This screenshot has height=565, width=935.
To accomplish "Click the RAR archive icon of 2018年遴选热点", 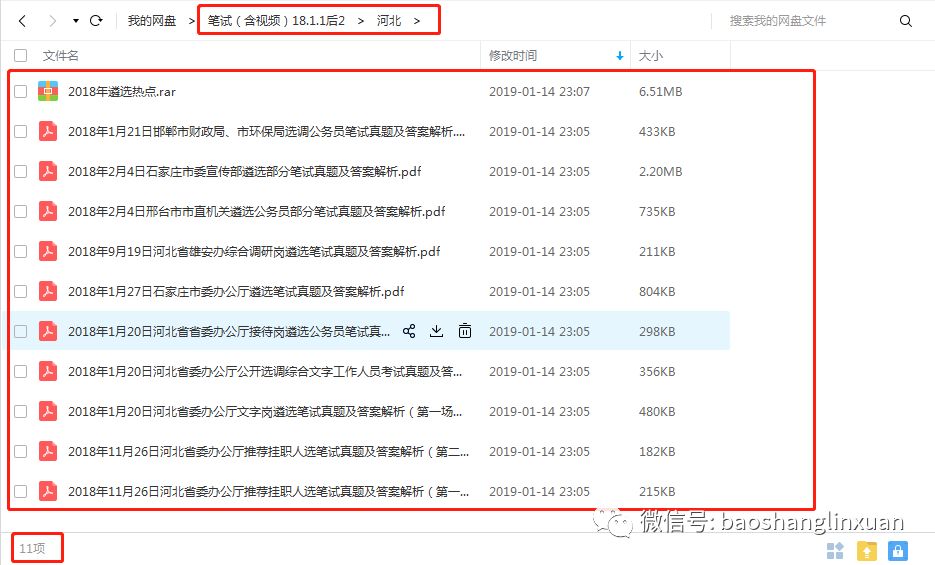I will pyautogui.click(x=48, y=91).
